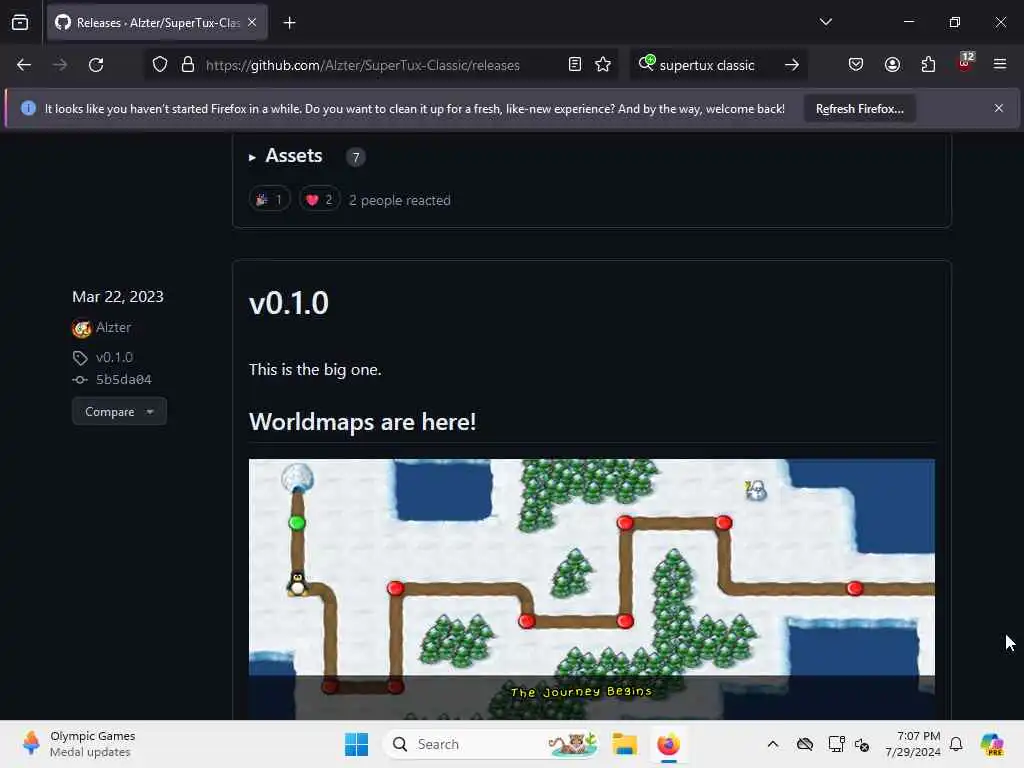1024x768 pixels.
Task: Open Firefox account icon
Action: pos(892,65)
